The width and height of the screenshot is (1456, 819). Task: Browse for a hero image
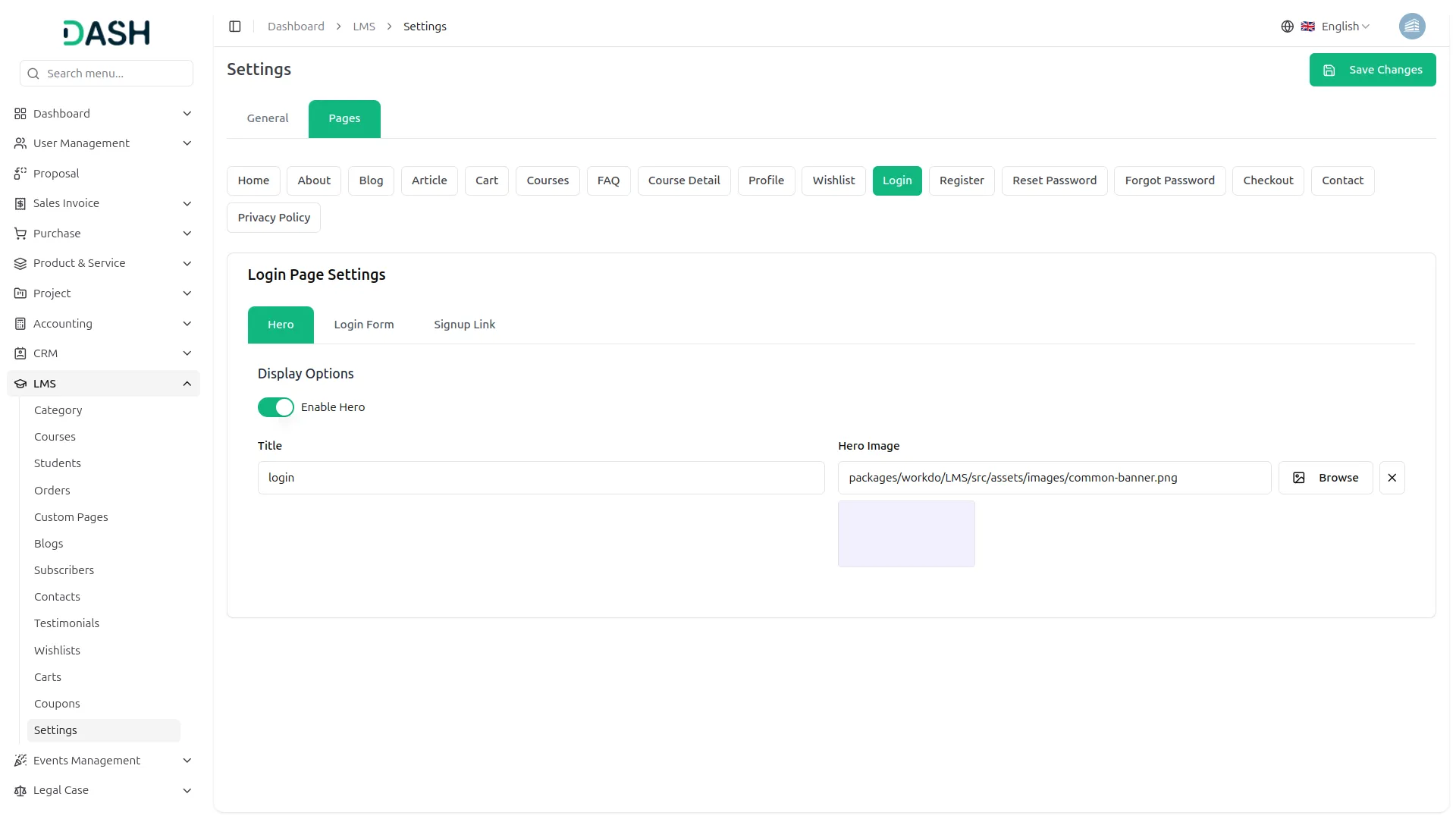(1325, 478)
